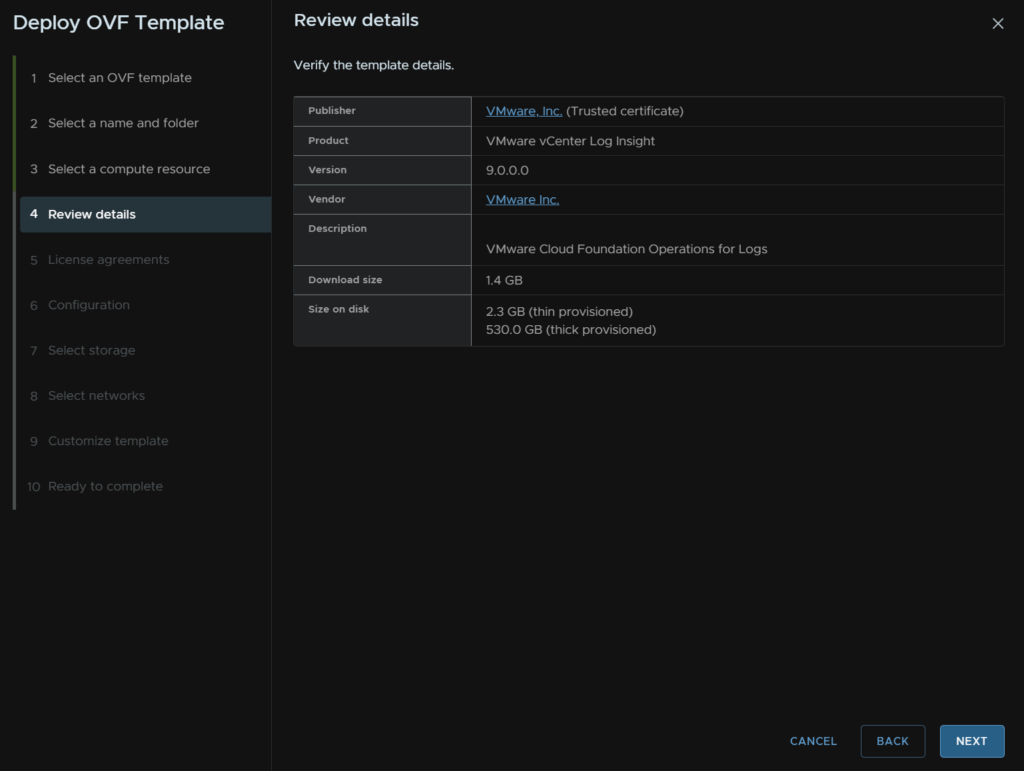Viewport: 1024px width, 771px height.
Task: Click the Download size row label
Action: coord(345,279)
